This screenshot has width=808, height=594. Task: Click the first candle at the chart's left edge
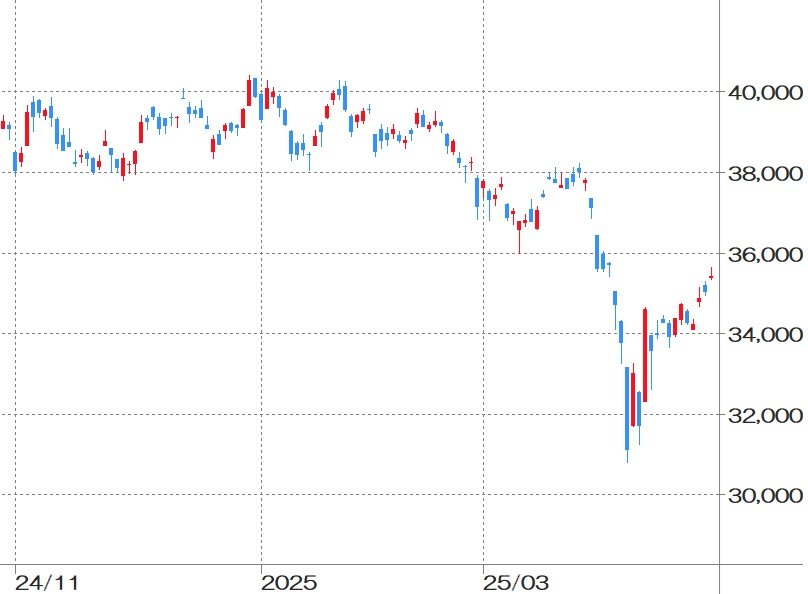point(3,125)
